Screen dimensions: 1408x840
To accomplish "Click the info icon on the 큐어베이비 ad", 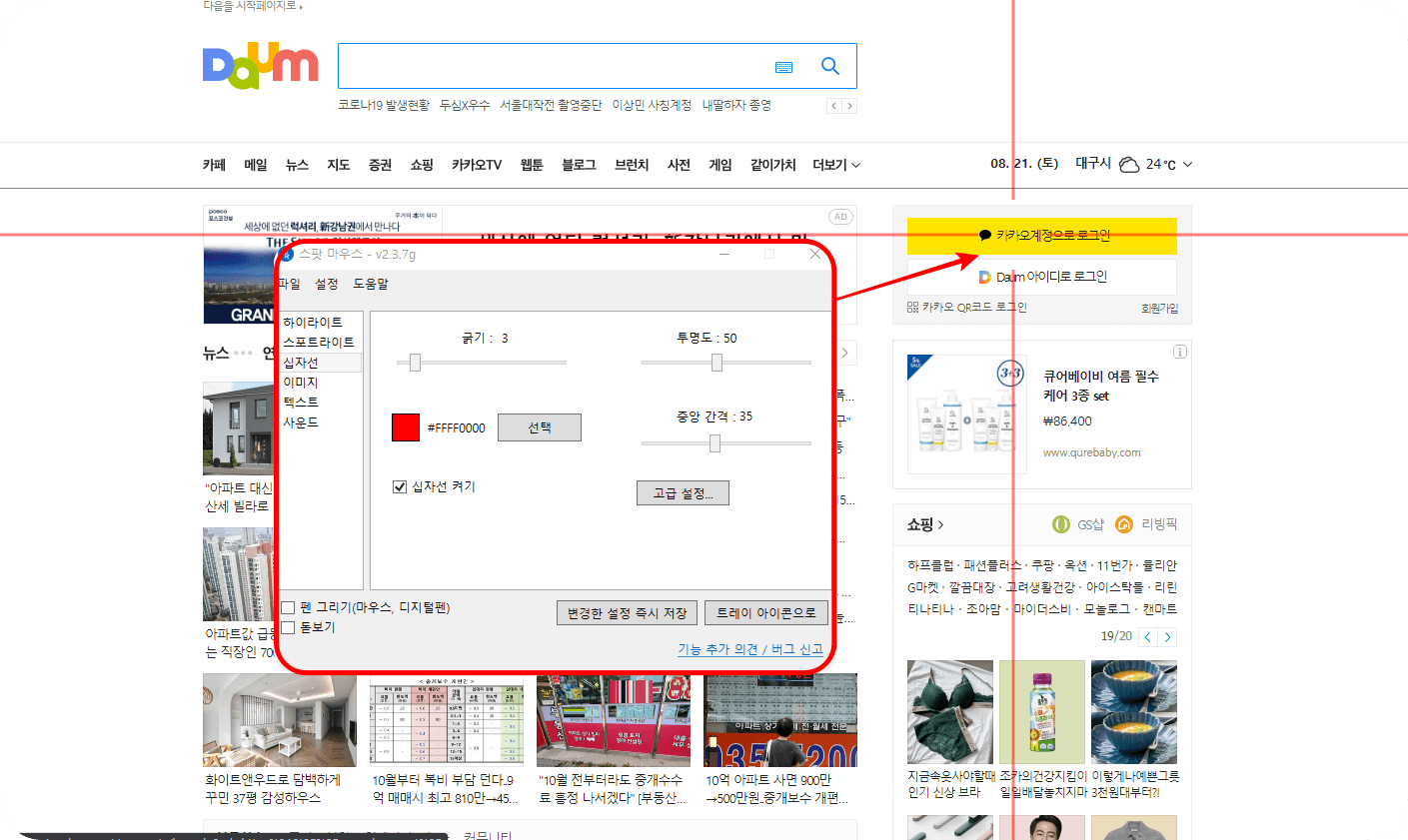I will click(1179, 352).
